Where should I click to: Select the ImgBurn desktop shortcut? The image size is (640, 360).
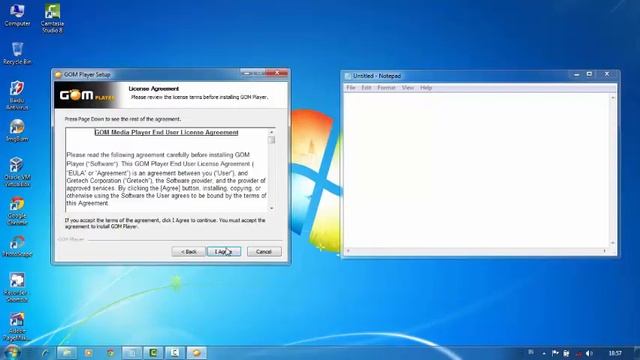[17, 131]
